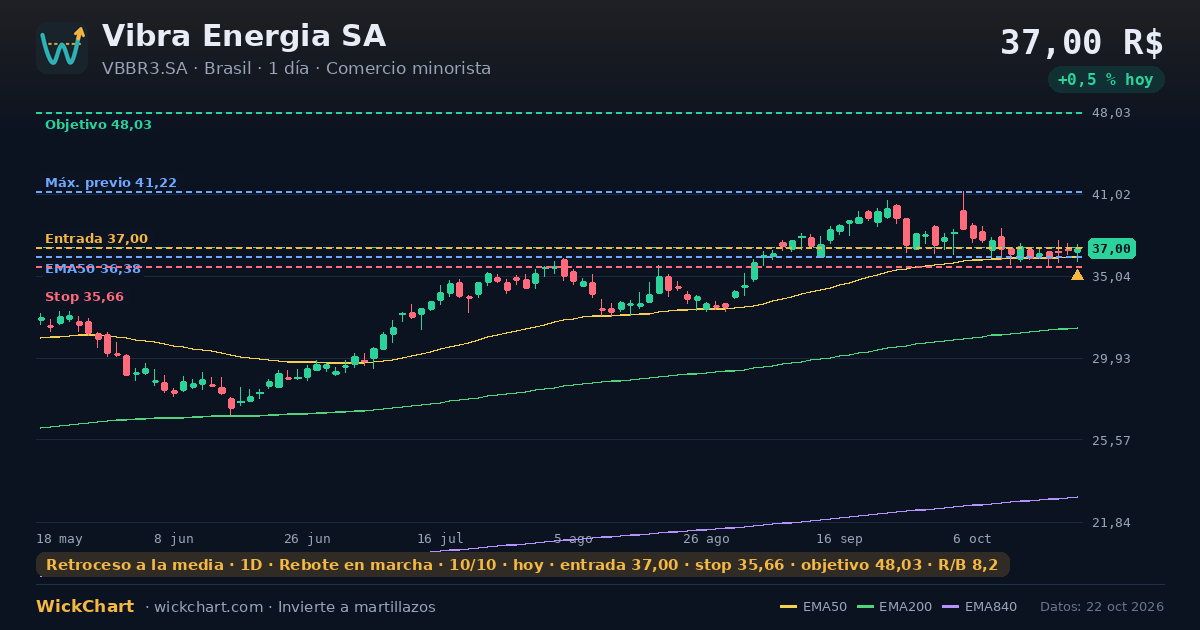Click the 5 ago date label
This screenshot has width=1200, height=630.
(573, 539)
